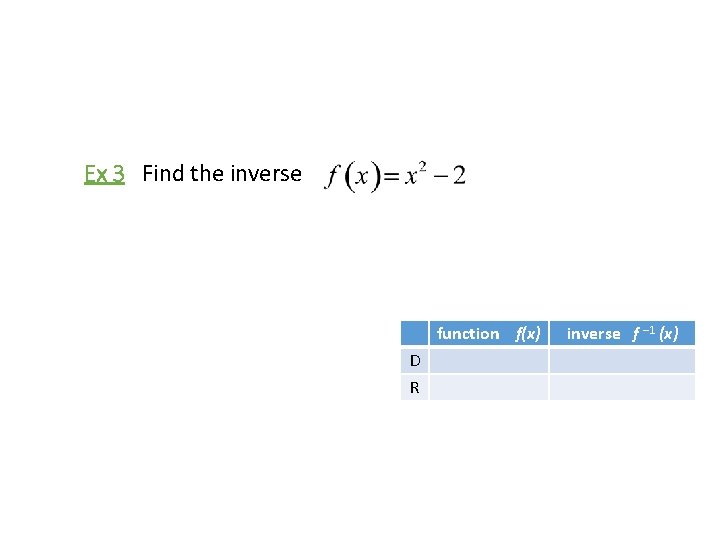Click the green underlined Ex 3 label
Screen dimensions: 720x540
click(x=104, y=174)
